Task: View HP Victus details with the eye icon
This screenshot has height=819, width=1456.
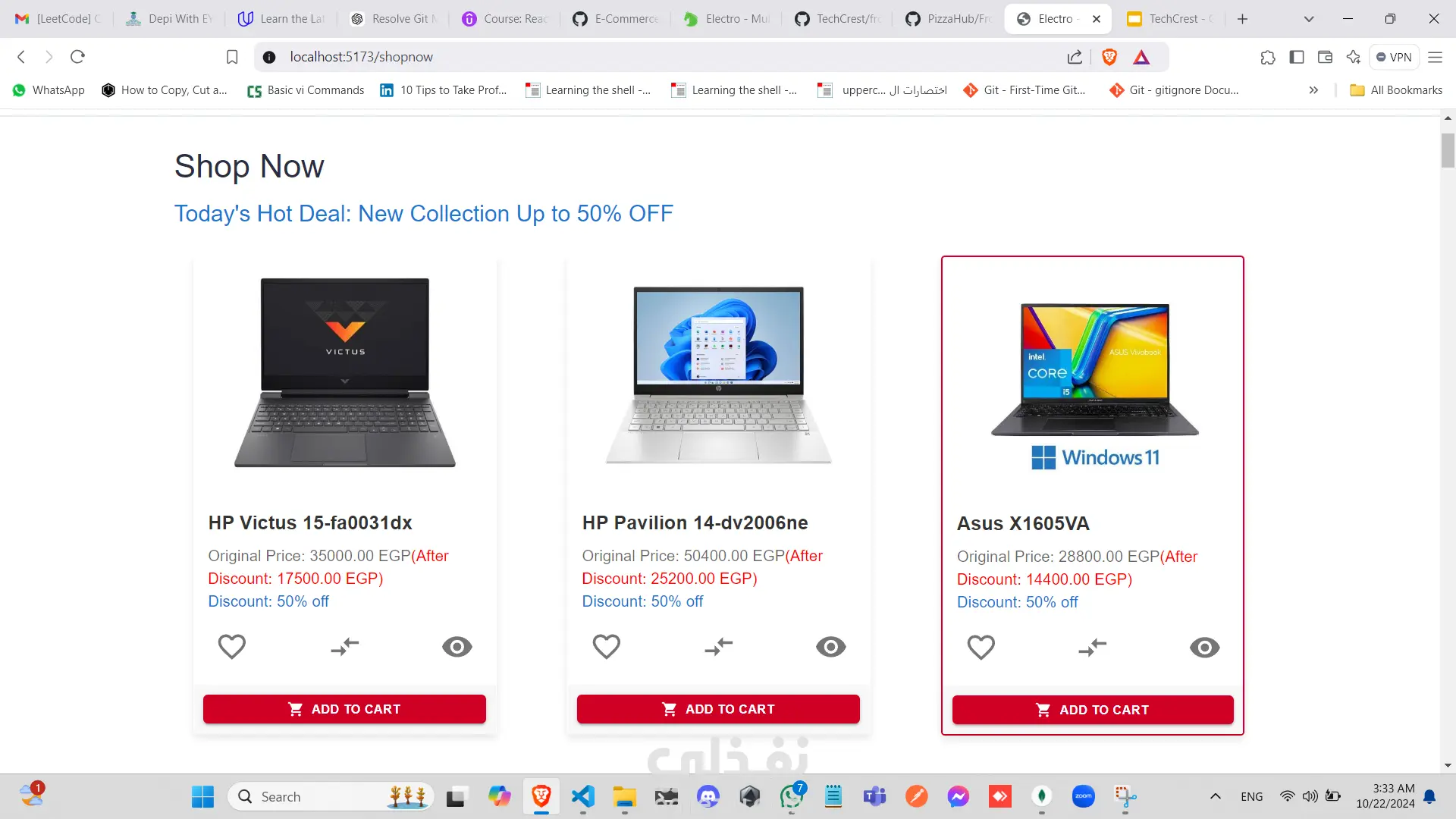Action: [x=457, y=647]
